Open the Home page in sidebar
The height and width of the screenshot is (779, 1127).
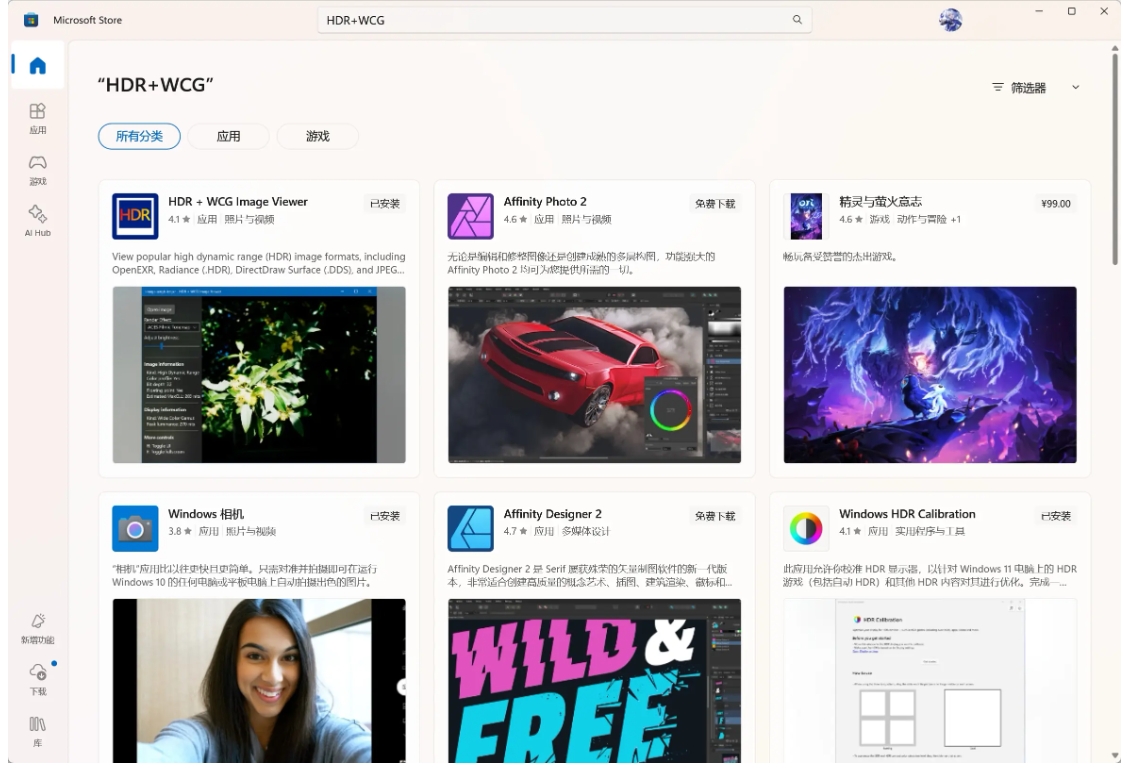pyautogui.click(x=37, y=66)
